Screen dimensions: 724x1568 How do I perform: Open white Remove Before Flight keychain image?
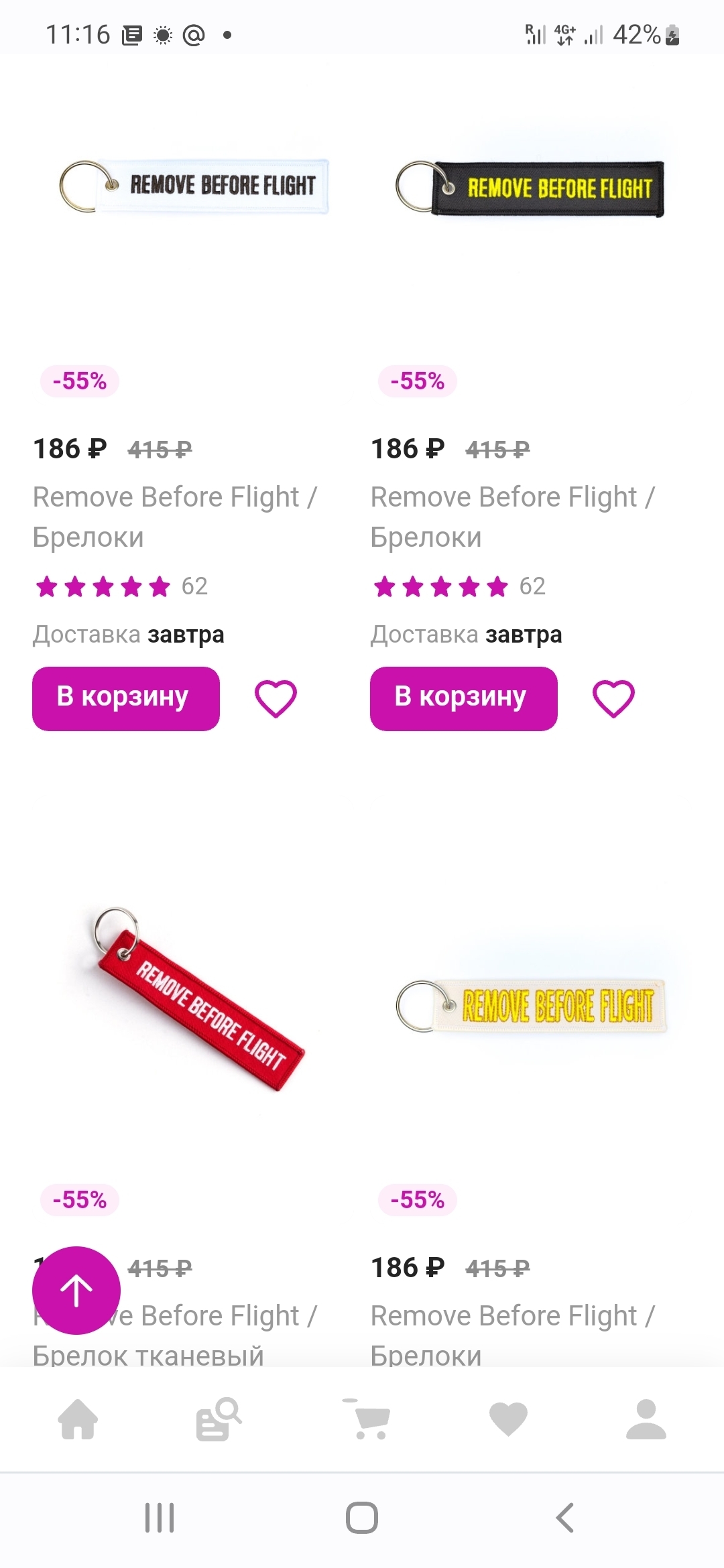[x=194, y=186]
